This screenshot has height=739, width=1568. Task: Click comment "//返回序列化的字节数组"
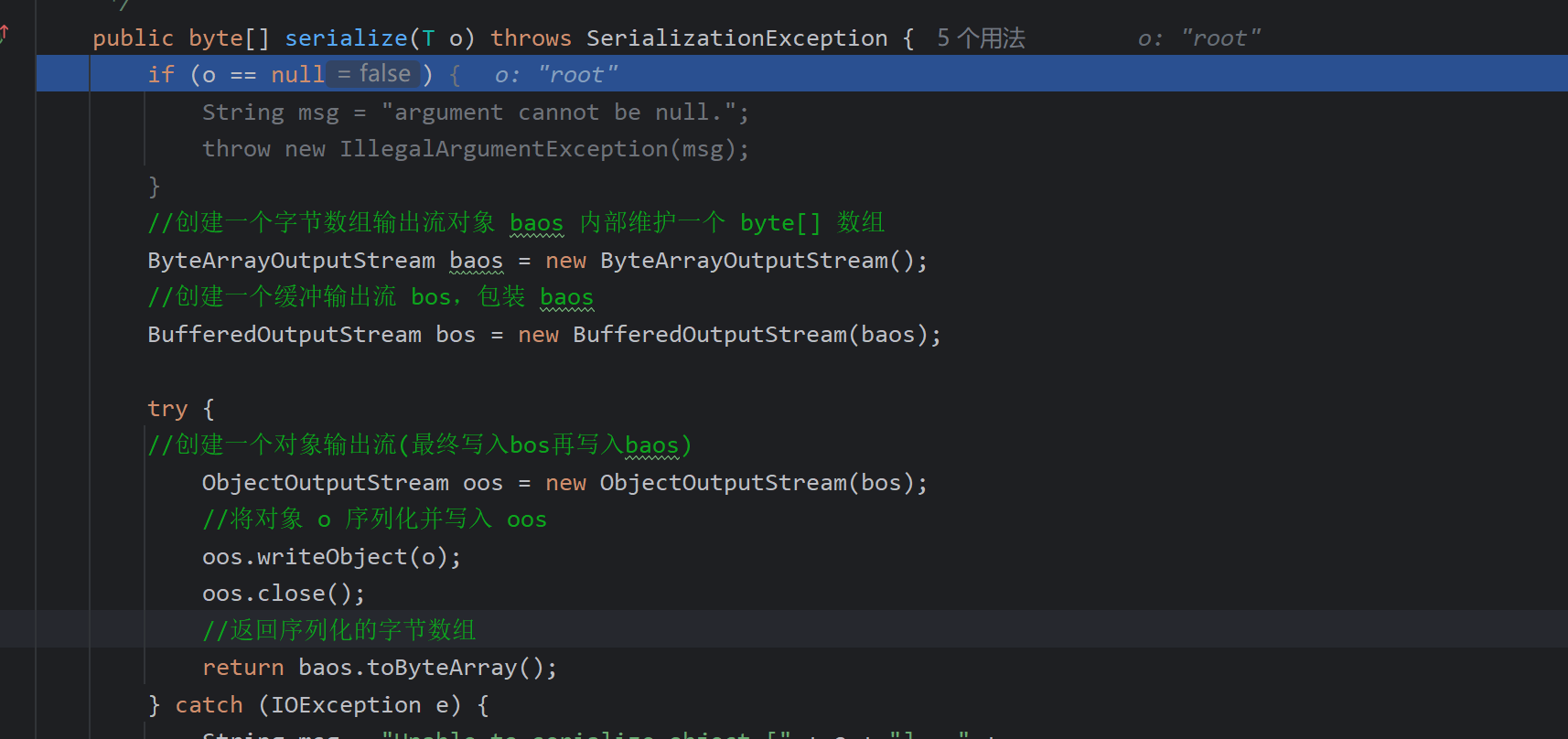pyautogui.click(x=339, y=630)
